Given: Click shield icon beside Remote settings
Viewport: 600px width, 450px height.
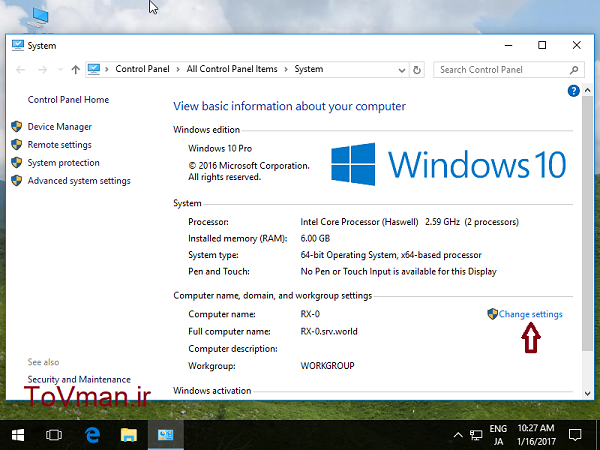Looking at the screenshot, I should pyautogui.click(x=16, y=144).
